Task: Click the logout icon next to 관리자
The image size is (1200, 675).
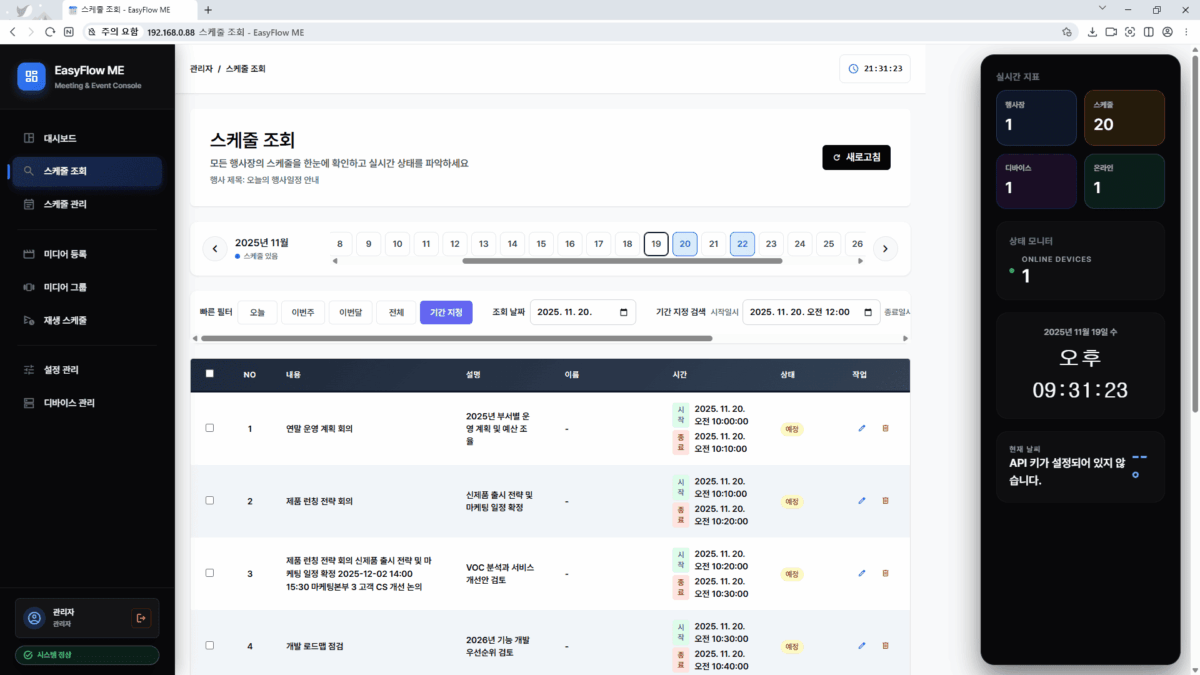Action: click(141, 618)
